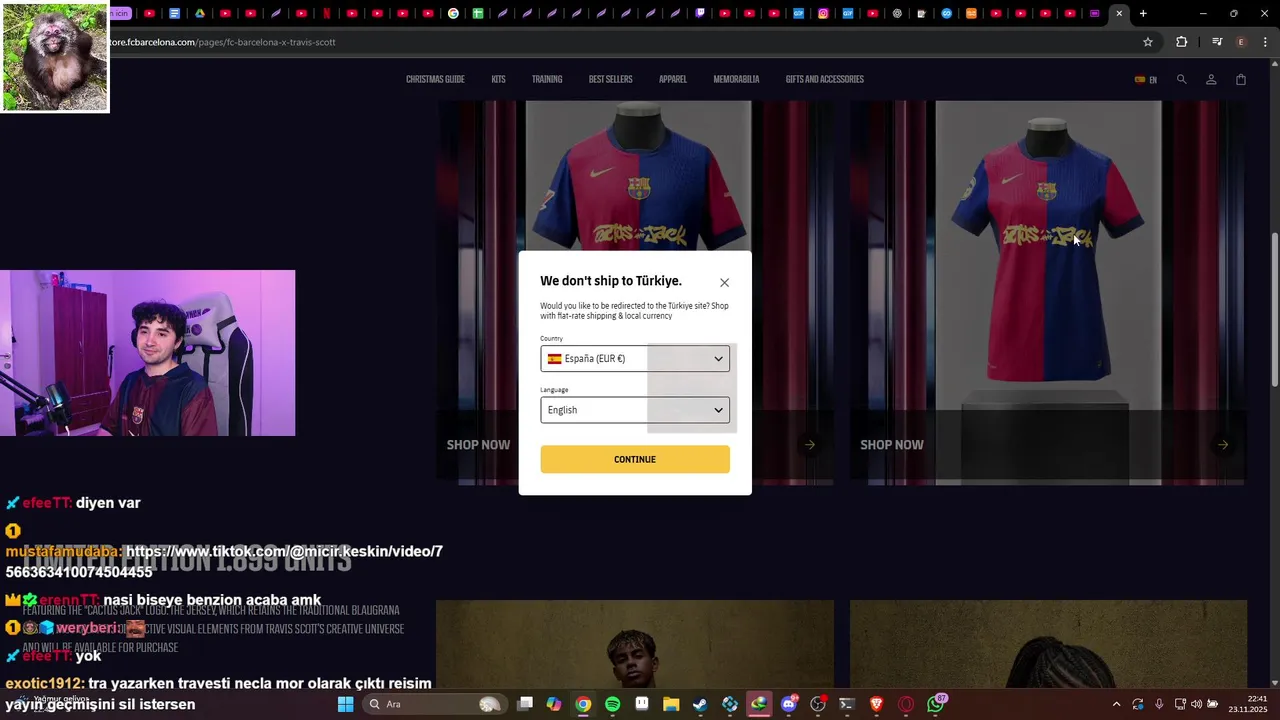Open Brave browser from the taskbar
1280x720 pixels.
click(x=876, y=704)
